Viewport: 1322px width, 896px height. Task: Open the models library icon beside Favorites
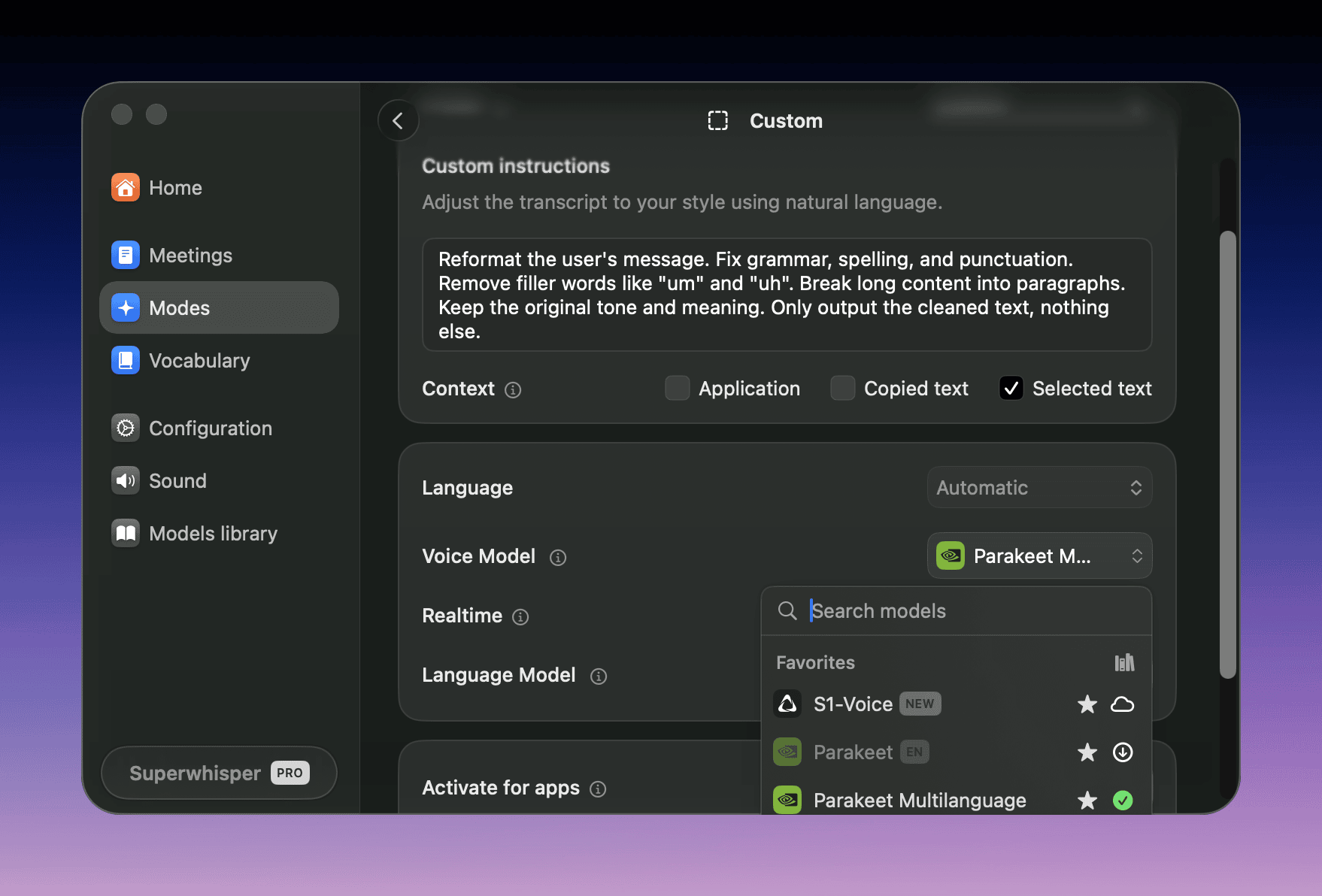pyautogui.click(x=1124, y=662)
